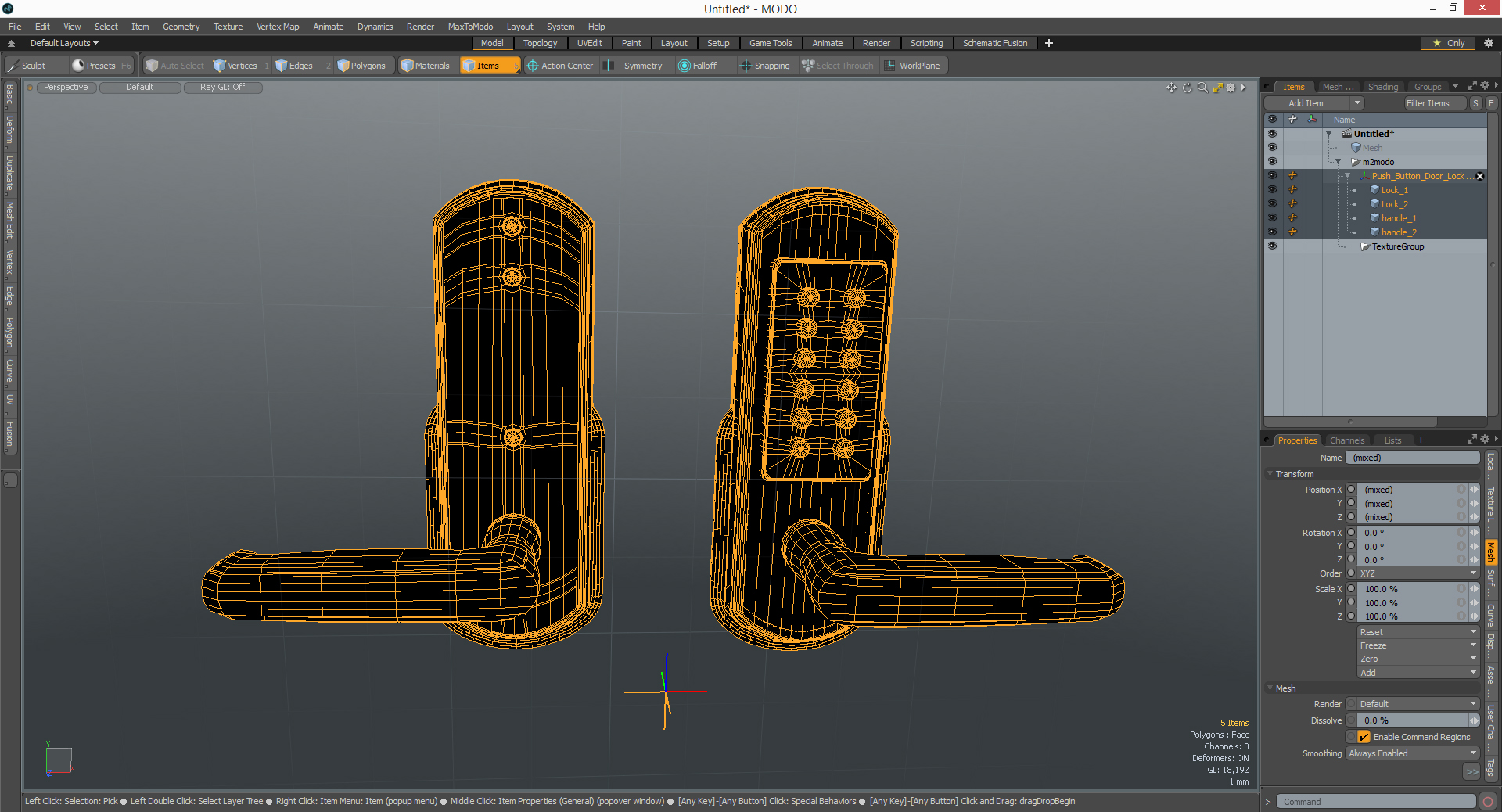Toggle visibility of TextureGroup
Viewport: 1502px width, 812px height.
coord(1272,246)
